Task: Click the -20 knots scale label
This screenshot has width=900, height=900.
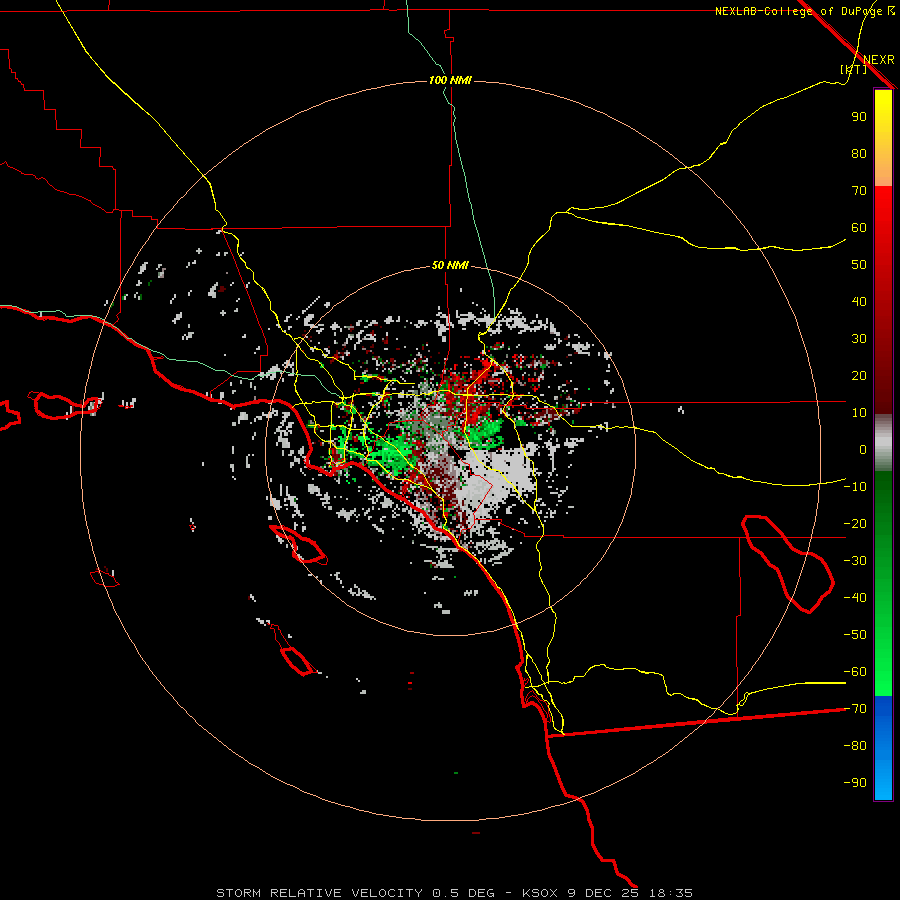Action: tap(855, 523)
